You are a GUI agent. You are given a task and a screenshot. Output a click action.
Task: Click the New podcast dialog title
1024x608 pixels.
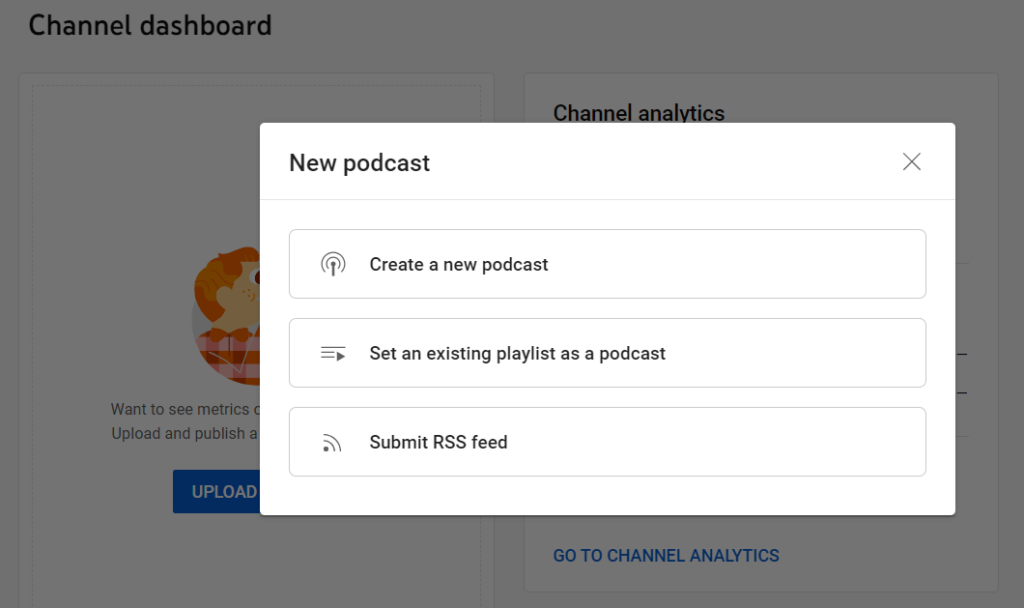[x=360, y=162]
